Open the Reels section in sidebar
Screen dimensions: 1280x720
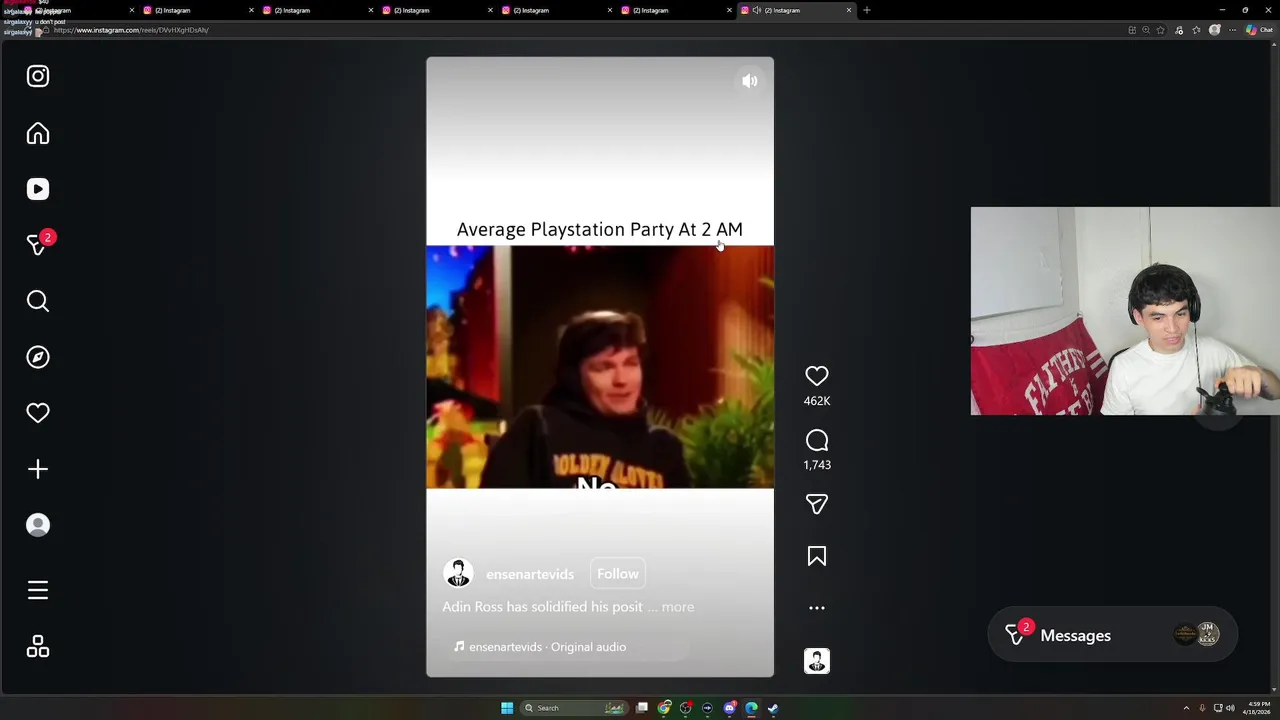(x=38, y=189)
